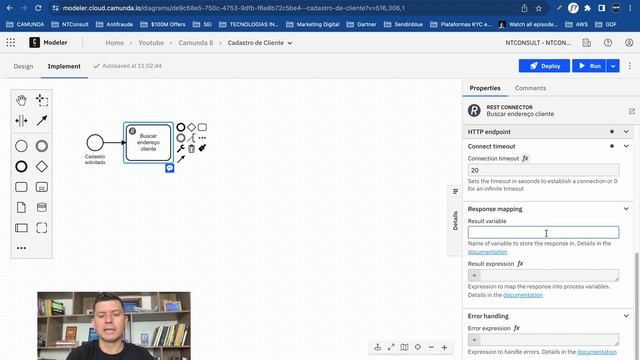Image resolution: width=640 pixels, height=360 pixels.
Task: Create a data store reference
Action: (42, 207)
